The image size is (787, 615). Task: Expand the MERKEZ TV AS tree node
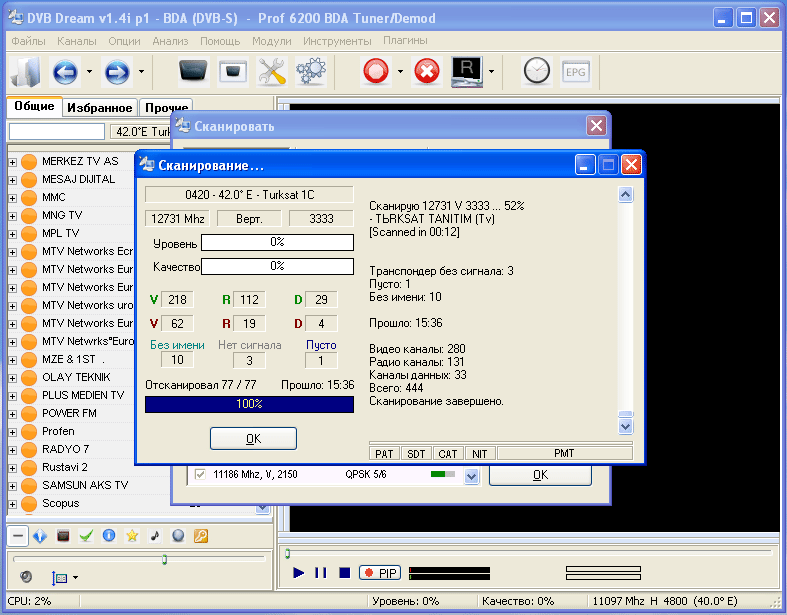(13, 162)
